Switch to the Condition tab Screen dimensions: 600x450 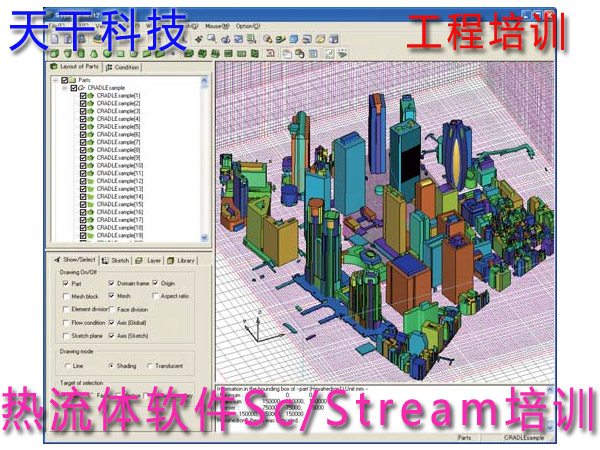pyautogui.click(x=124, y=67)
